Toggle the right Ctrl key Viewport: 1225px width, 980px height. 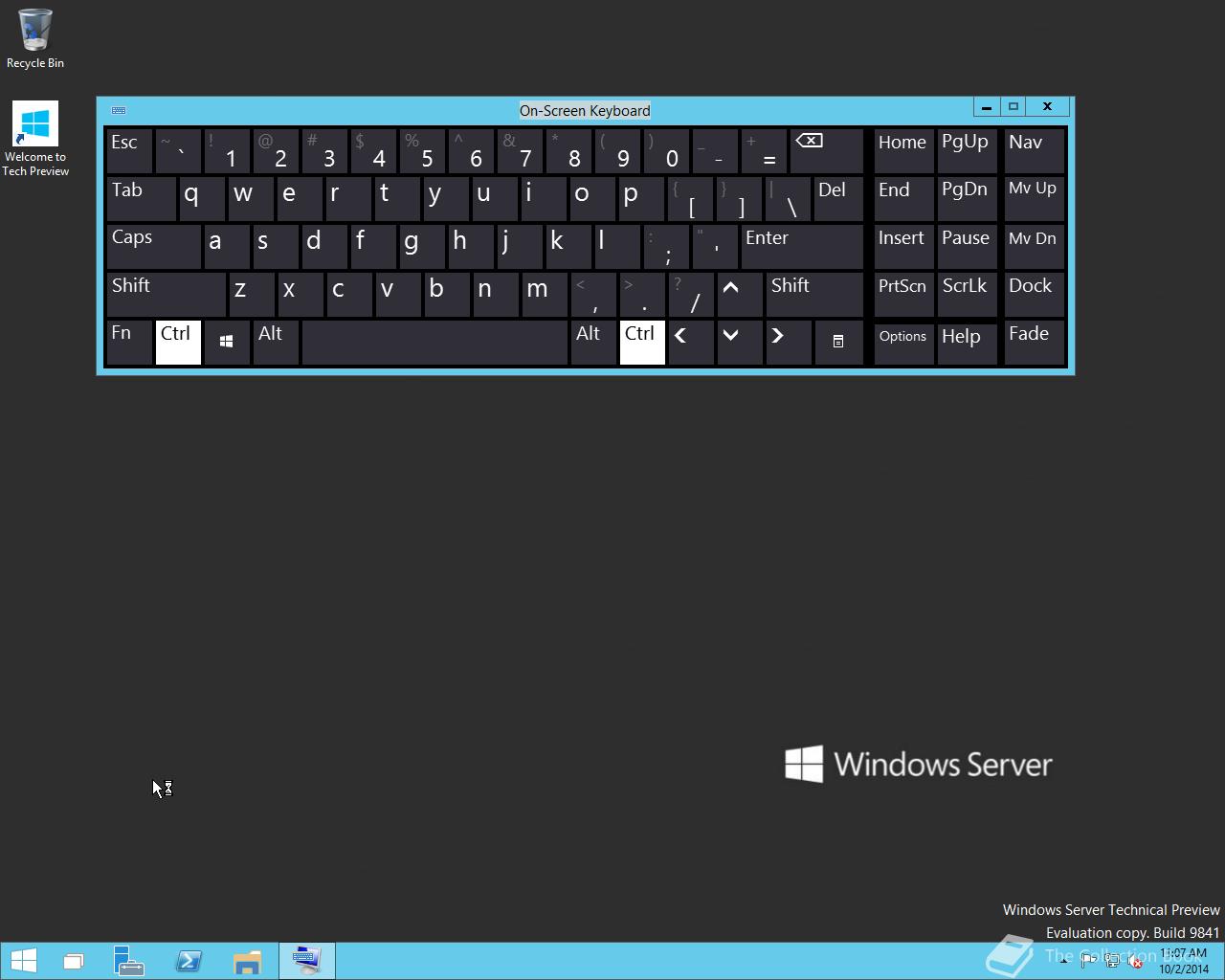click(x=642, y=343)
